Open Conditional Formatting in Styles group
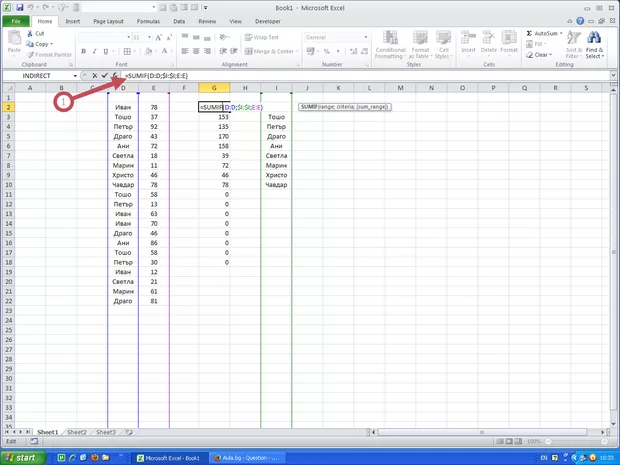This screenshot has width=620, height=465. 390,43
